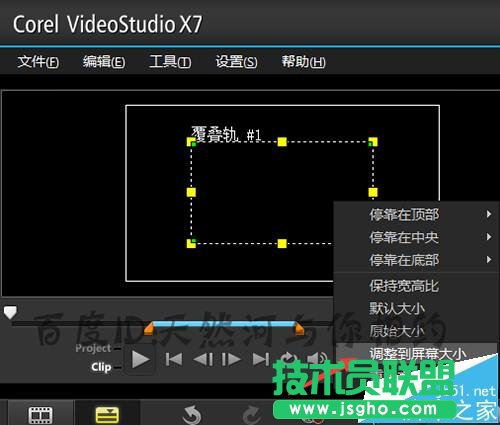Click the top-right yellow resize handle
Image resolution: width=500 pixels, height=425 pixels.
[x=373, y=142]
